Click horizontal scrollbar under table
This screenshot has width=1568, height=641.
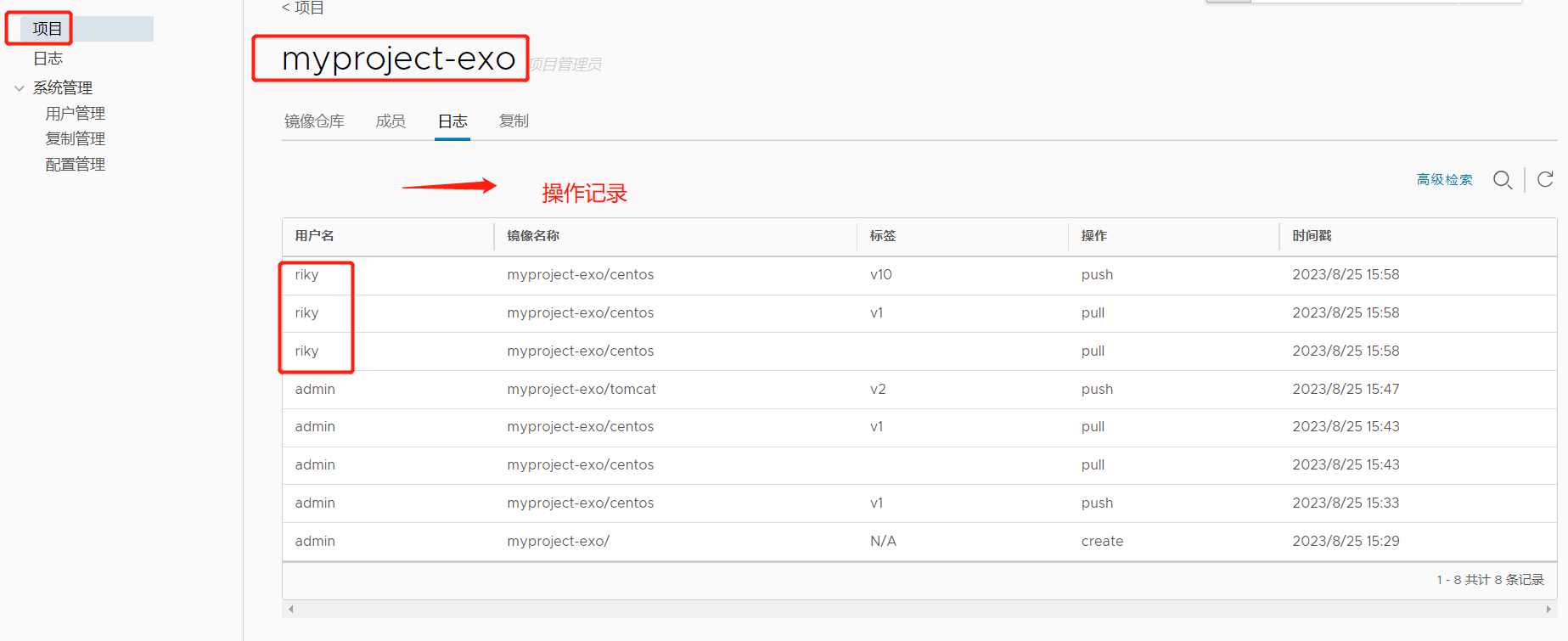point(919,609)
